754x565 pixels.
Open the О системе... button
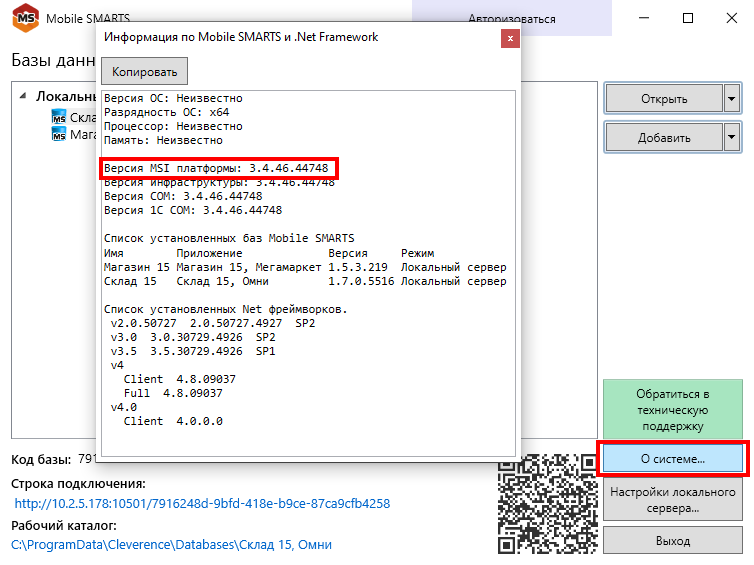click(x=673, y=459)
